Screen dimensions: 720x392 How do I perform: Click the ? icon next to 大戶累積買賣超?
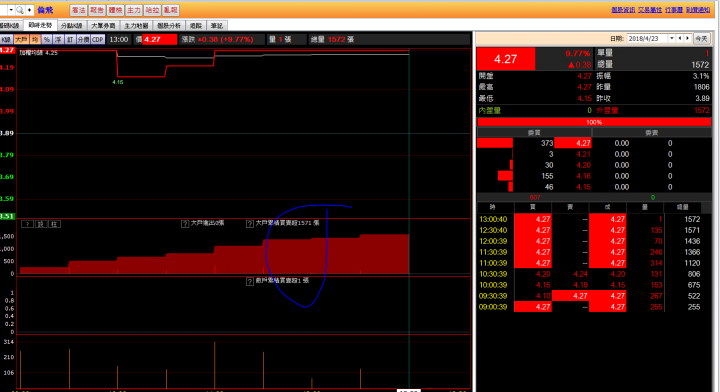[250, 224]
